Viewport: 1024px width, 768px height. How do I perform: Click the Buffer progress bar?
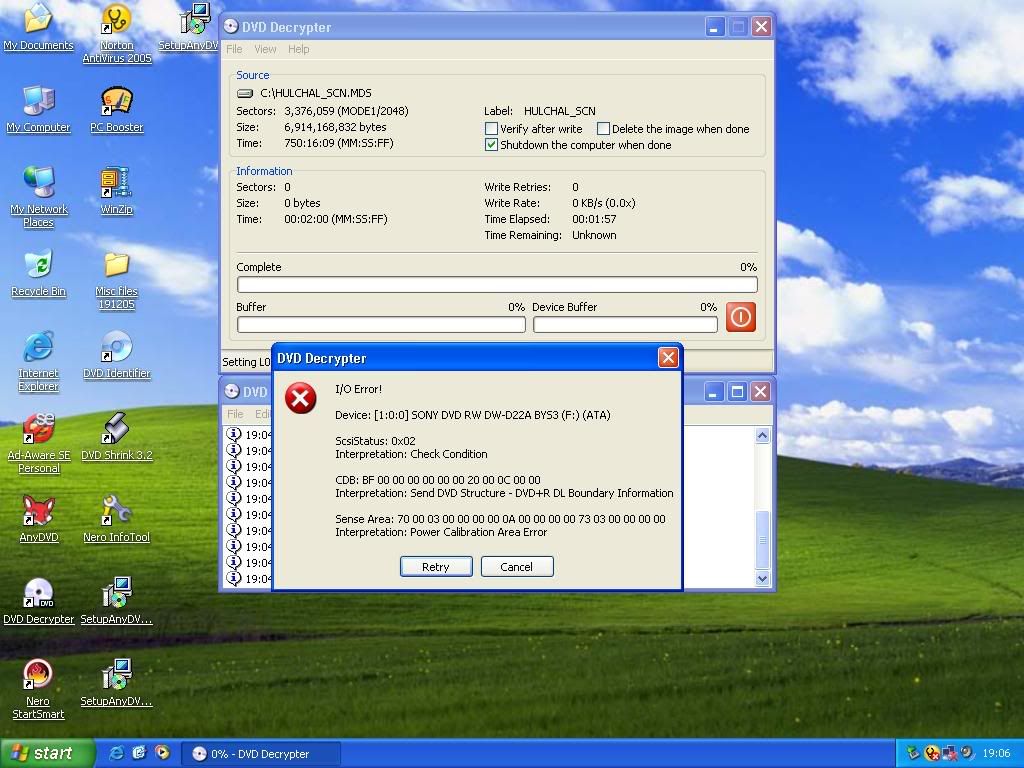click(381, 325)
